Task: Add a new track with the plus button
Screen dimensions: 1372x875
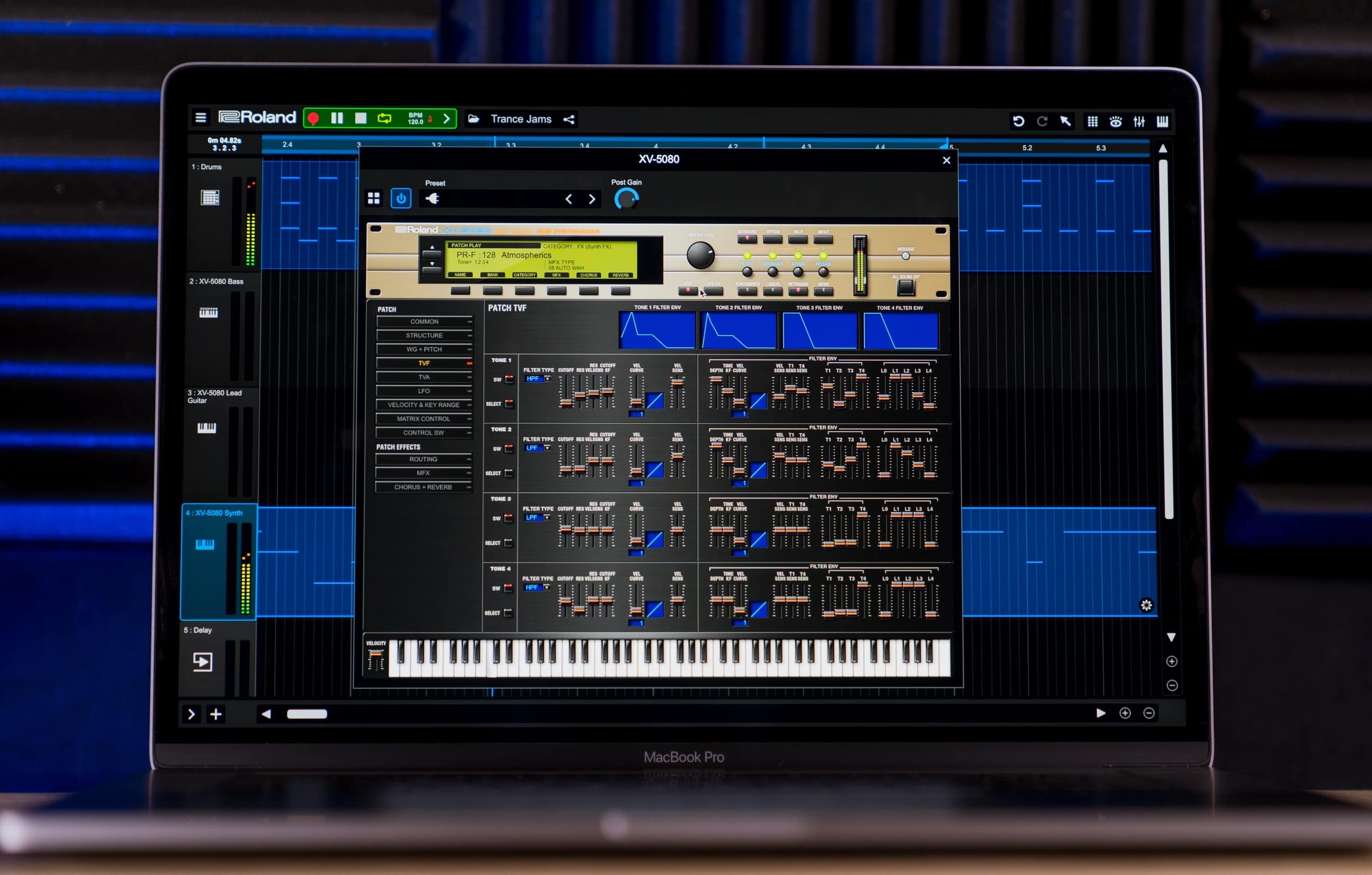Action: [x=216, y=715]
